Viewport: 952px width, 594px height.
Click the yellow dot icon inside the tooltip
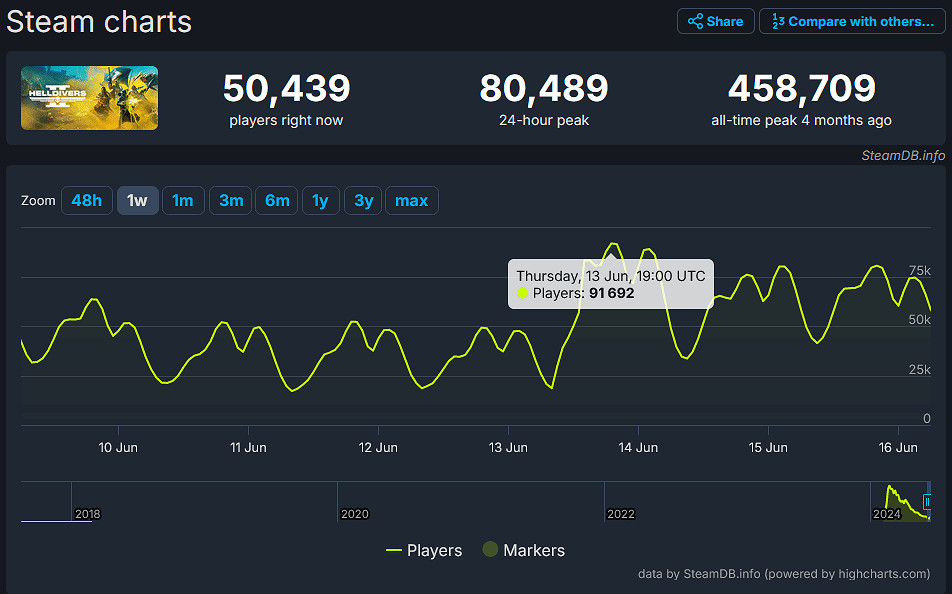click(x=522, y=292)
